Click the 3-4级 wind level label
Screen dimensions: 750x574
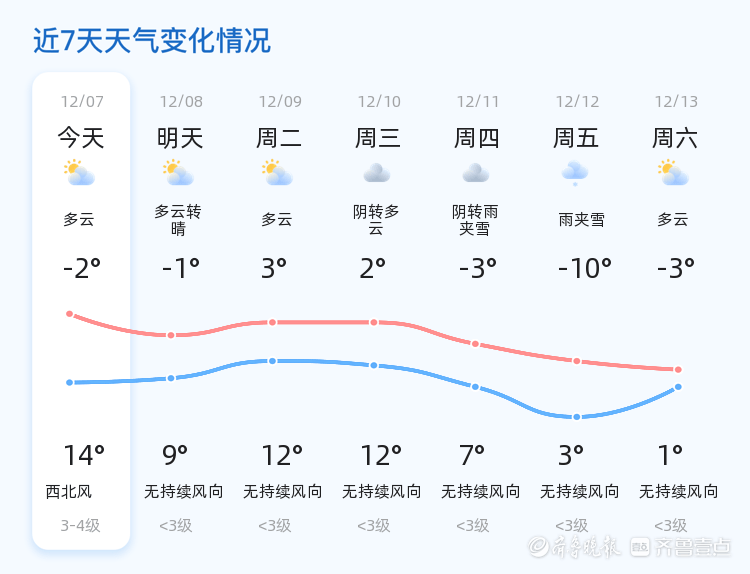(x=81, y=525)
